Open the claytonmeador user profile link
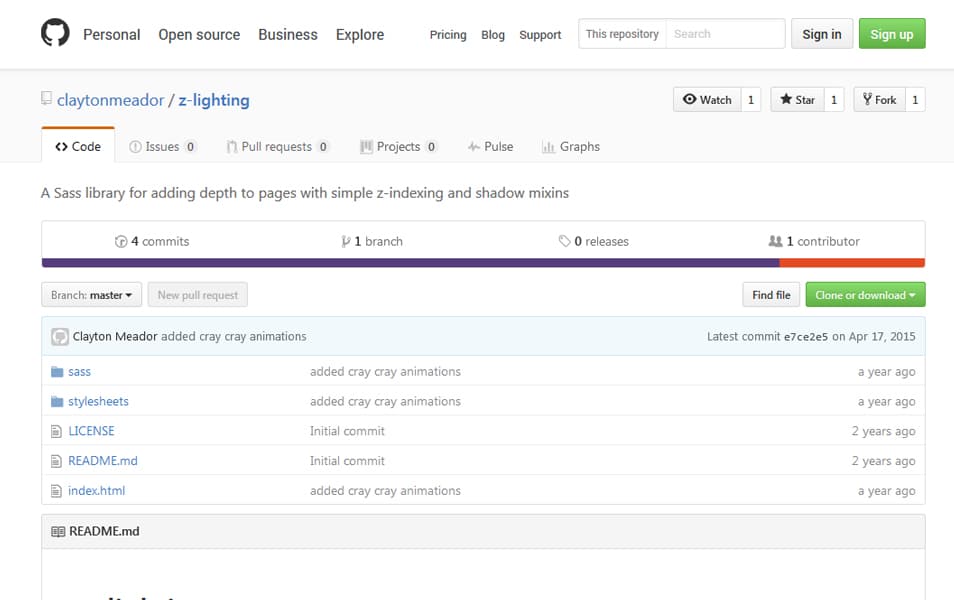954x600 pixels. tap(110, 100)
